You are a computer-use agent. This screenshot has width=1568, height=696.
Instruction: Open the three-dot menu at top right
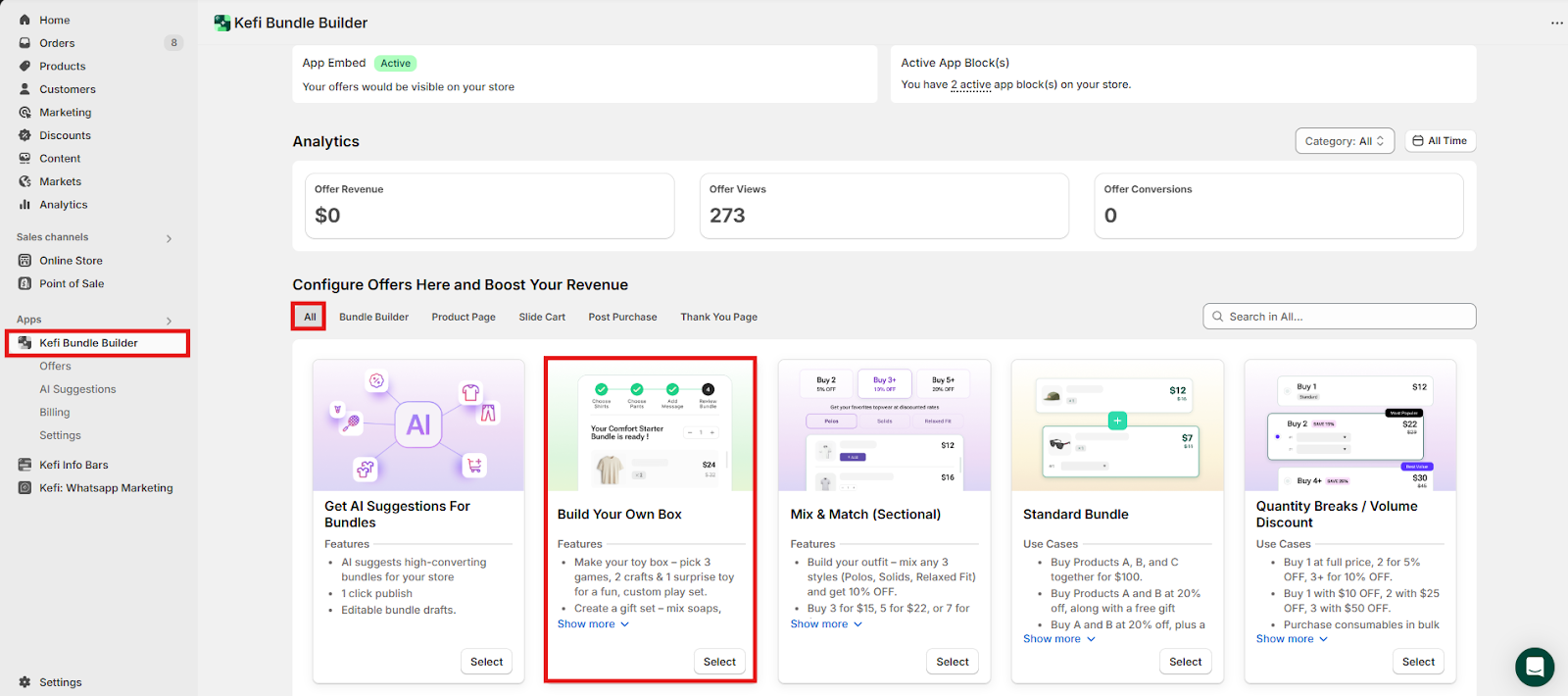(x=1556, y=23)
